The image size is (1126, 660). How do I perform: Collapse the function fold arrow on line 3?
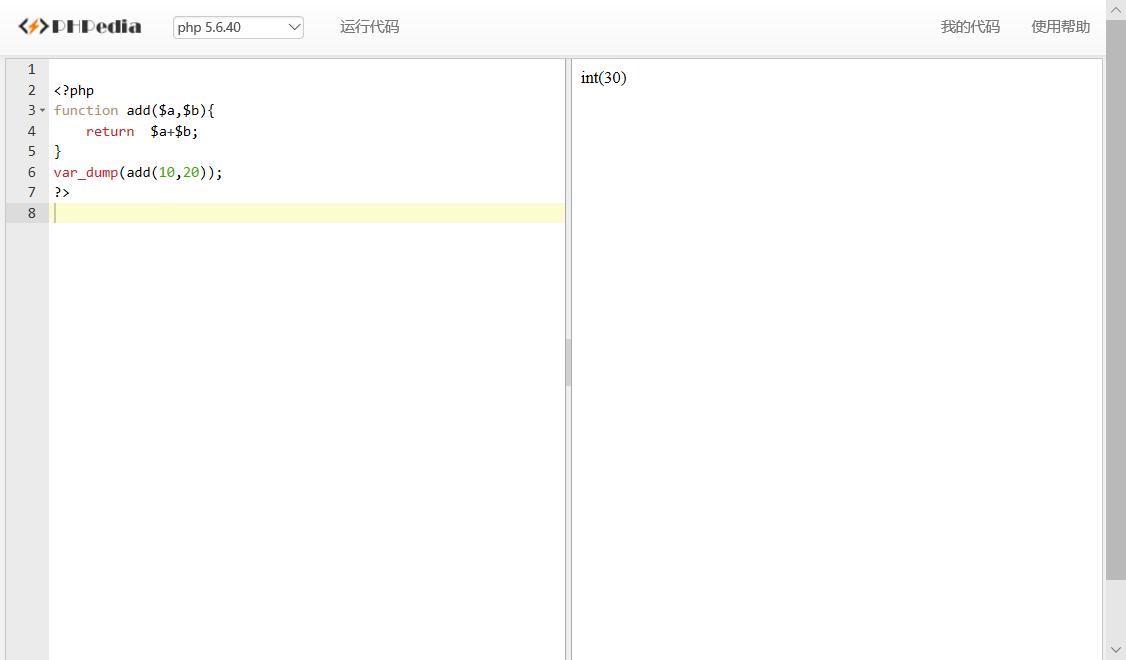pos(42,111)
